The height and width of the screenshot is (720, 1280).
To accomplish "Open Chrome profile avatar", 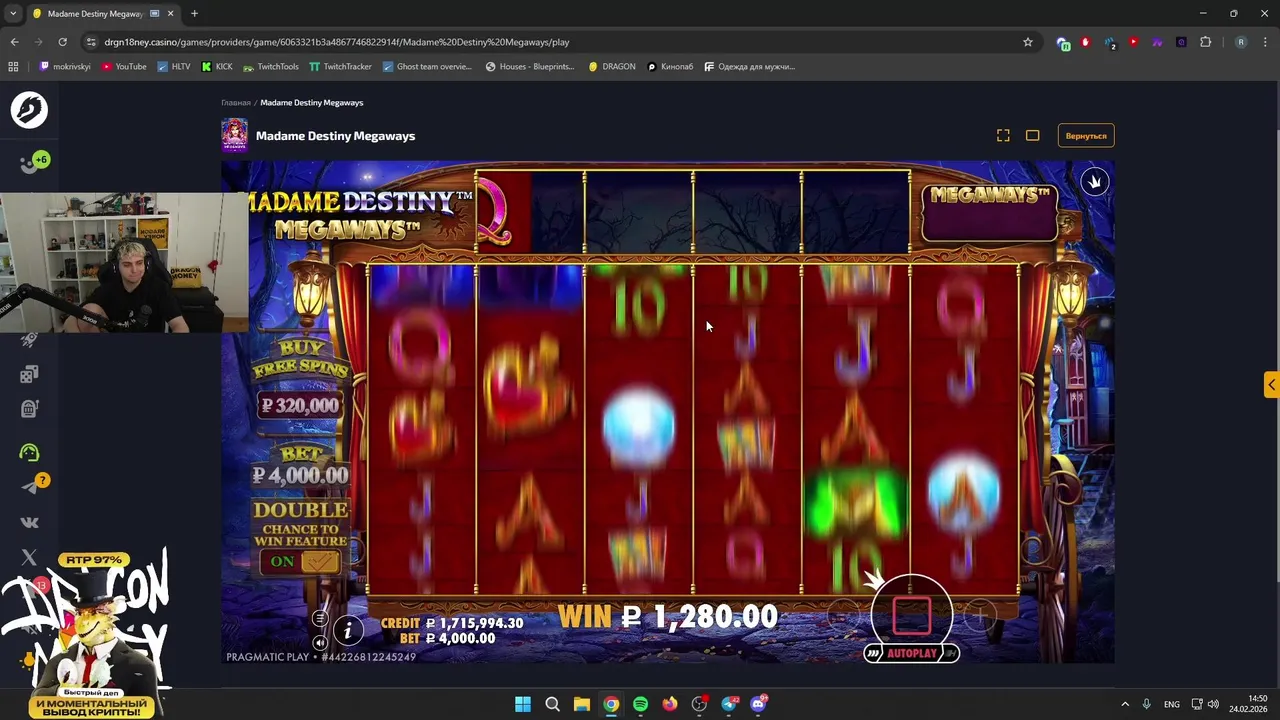I will (x=1241, y=42).
